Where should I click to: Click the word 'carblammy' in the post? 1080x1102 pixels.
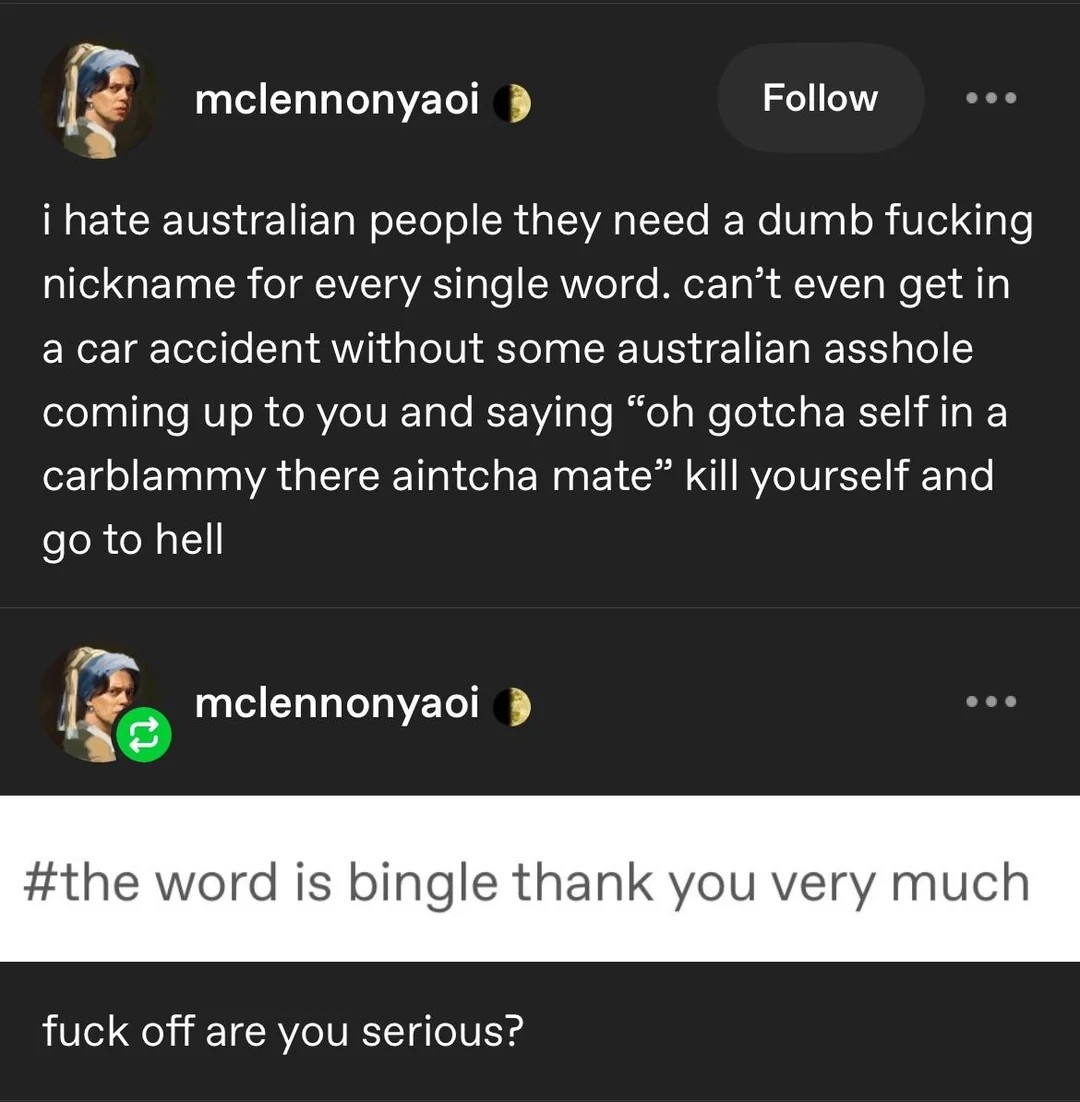154,477
